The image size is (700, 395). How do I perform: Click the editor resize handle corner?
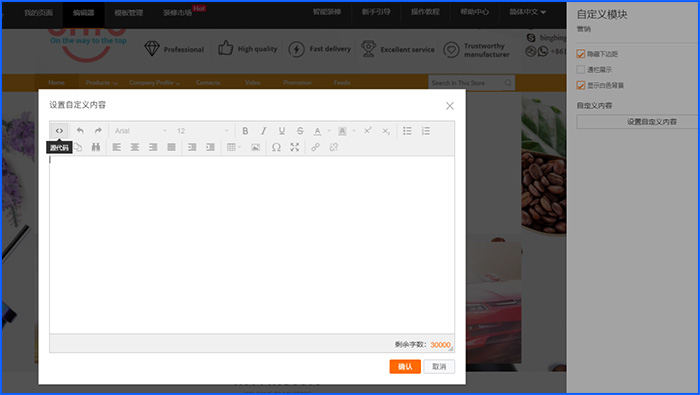click(x=451, y=349)
